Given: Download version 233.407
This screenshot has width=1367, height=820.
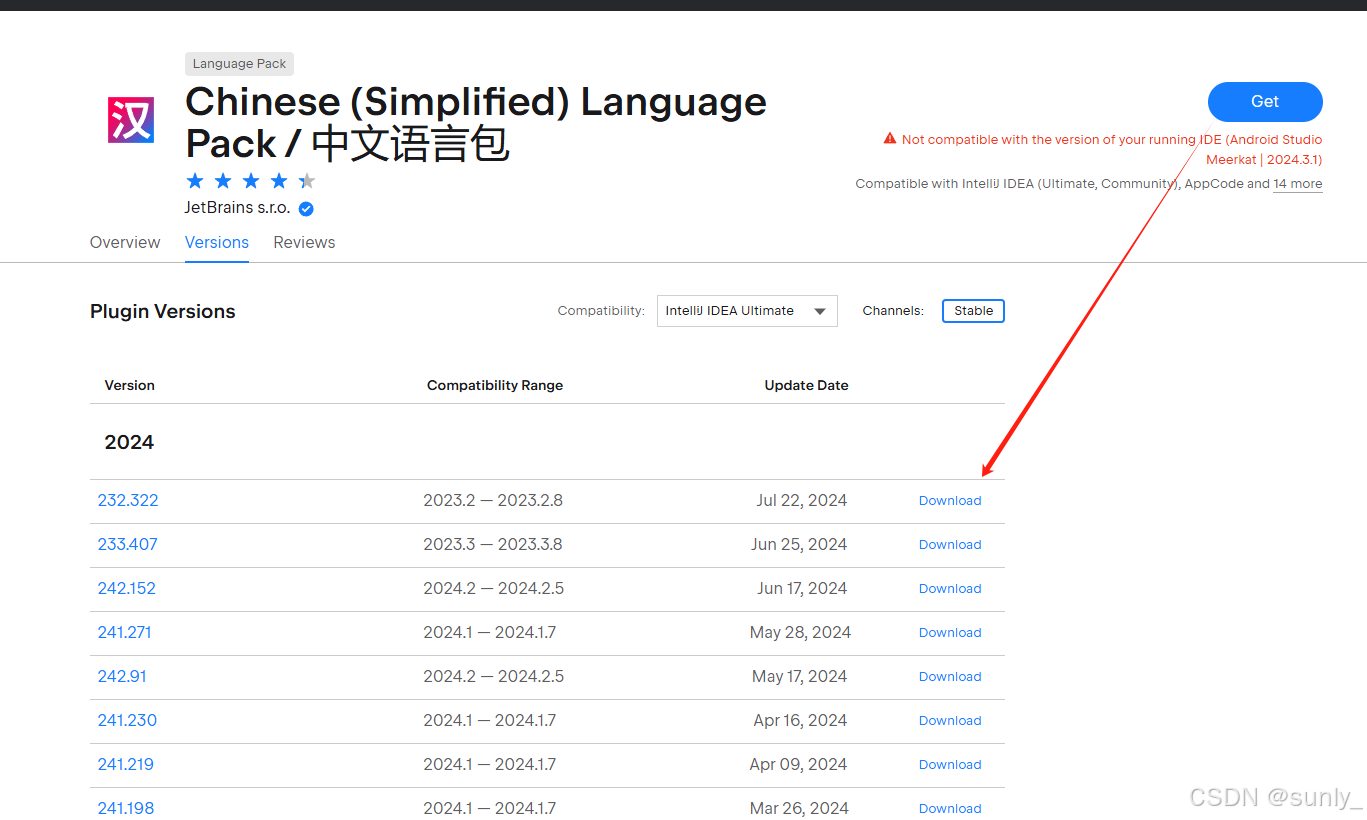Looking at the screenshot, I should tap(950, 545).
